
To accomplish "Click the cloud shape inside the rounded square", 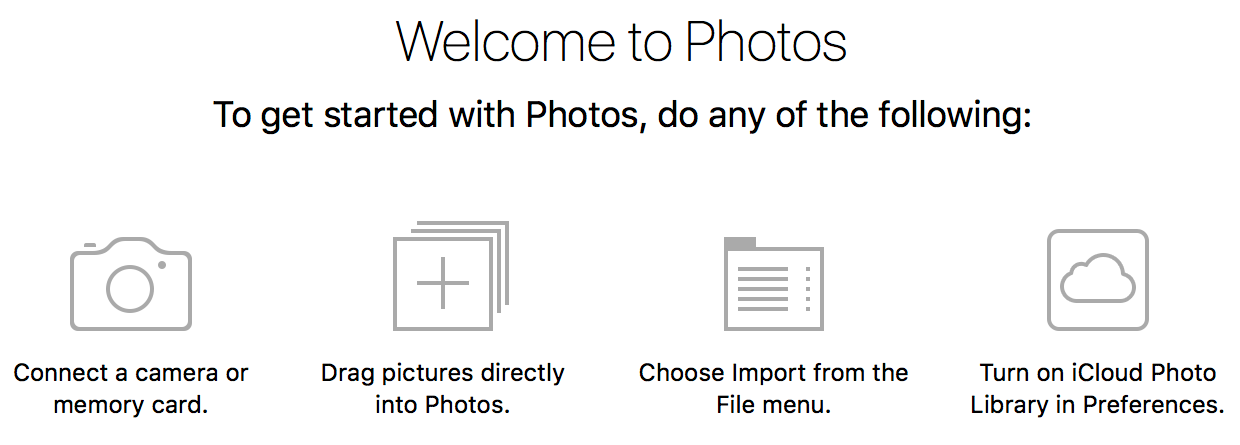I will (1097, 280).
